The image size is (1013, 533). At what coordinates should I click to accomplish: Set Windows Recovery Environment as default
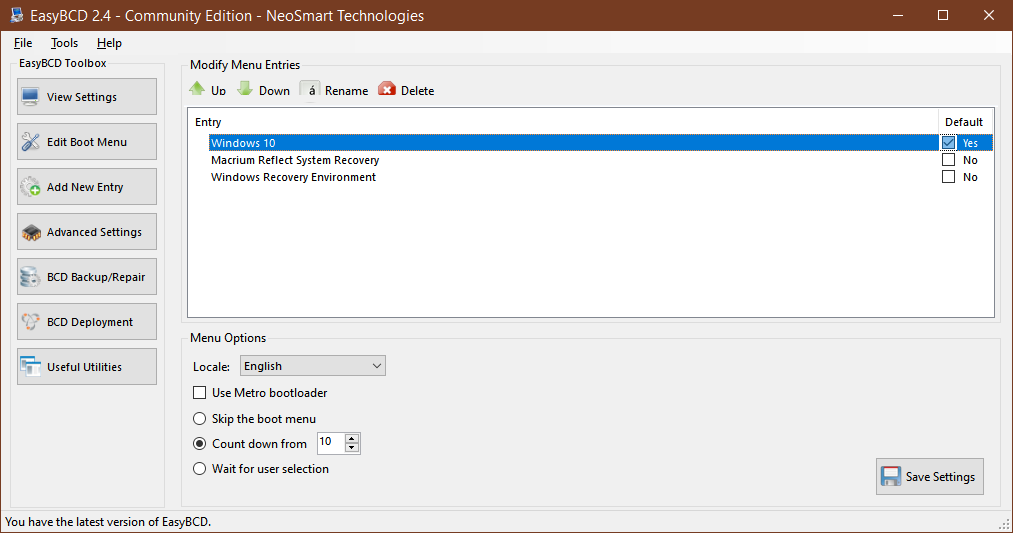click(948, 176)
